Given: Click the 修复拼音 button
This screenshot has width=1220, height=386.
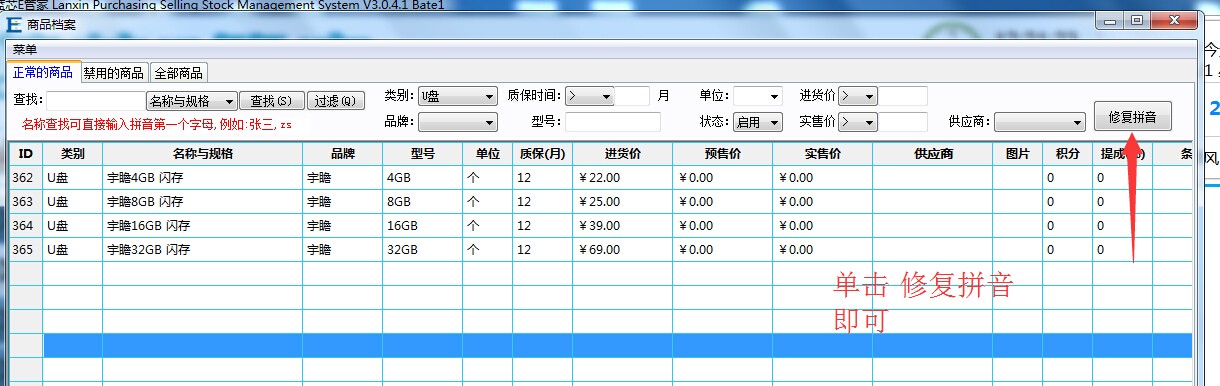Looking at the screenshot, I should (x=1132, y=117).
